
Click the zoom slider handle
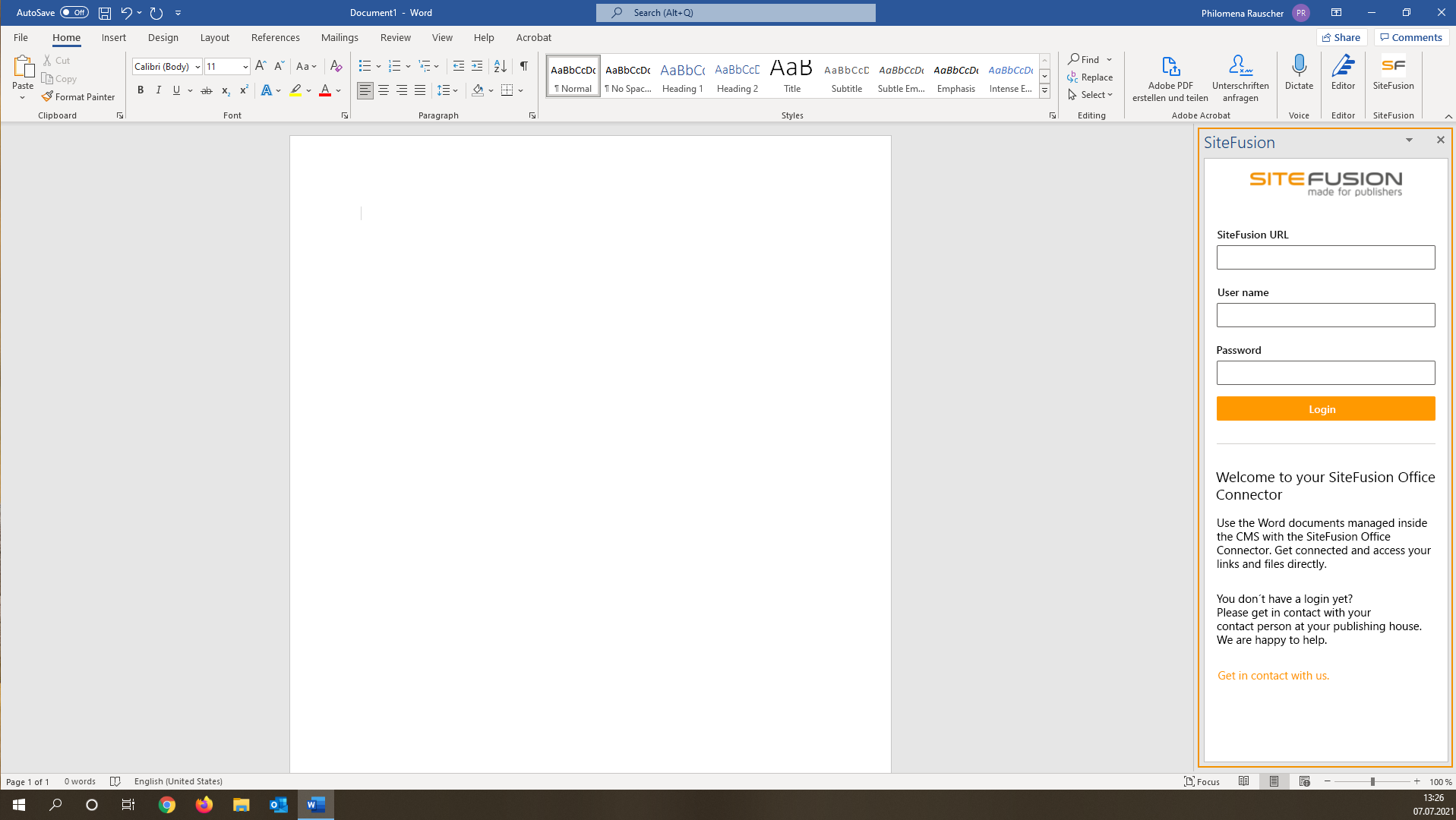point(1372,781)
